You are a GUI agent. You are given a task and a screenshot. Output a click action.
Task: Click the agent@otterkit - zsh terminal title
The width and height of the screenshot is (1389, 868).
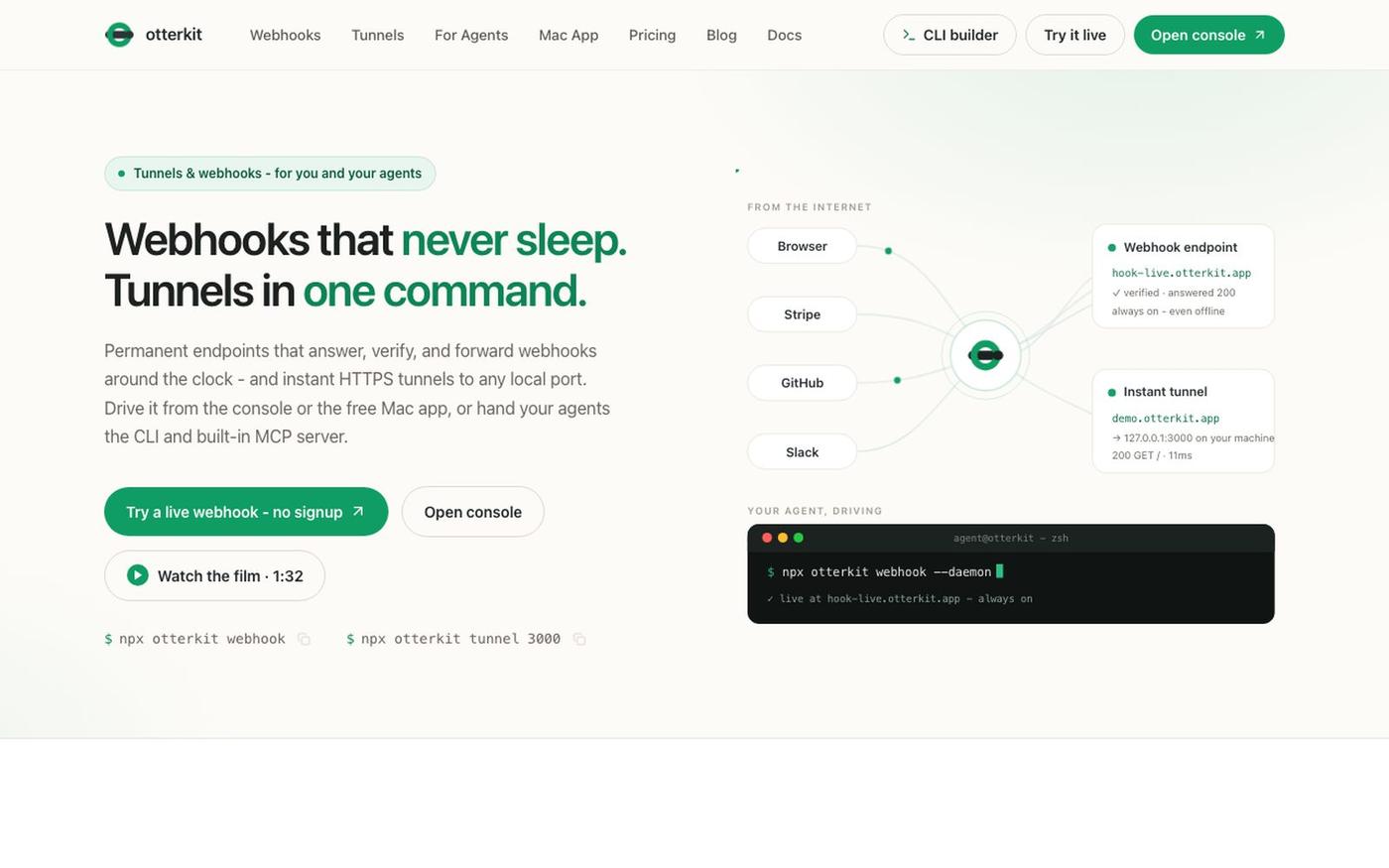(x=1010, y=538)
